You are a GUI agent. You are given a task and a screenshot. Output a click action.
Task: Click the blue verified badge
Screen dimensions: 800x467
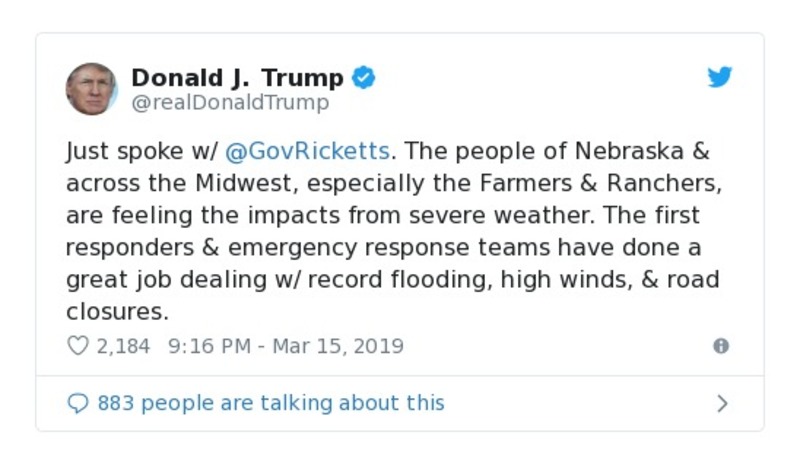coord(363,78)
